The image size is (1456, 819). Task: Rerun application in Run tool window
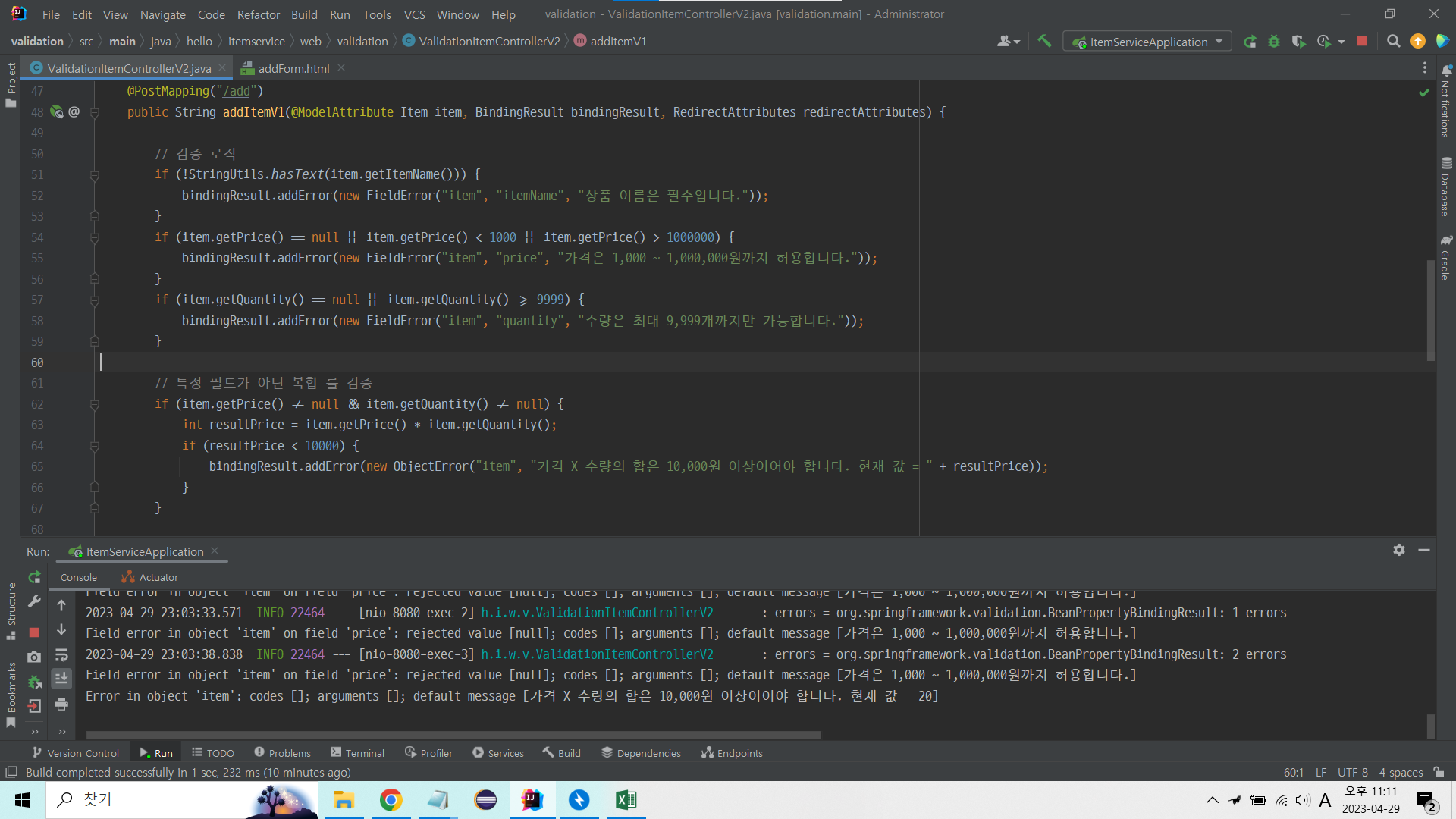pyautogui.click(x=34, y=577)
